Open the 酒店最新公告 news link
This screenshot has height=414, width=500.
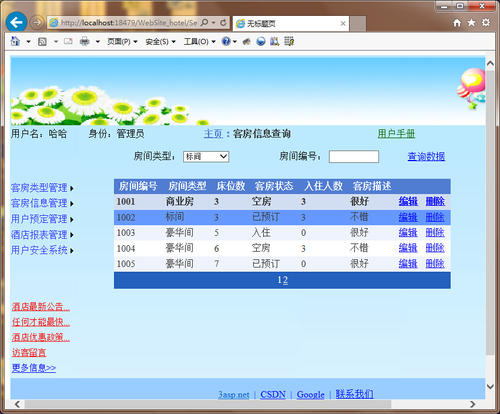coord(41,307)
